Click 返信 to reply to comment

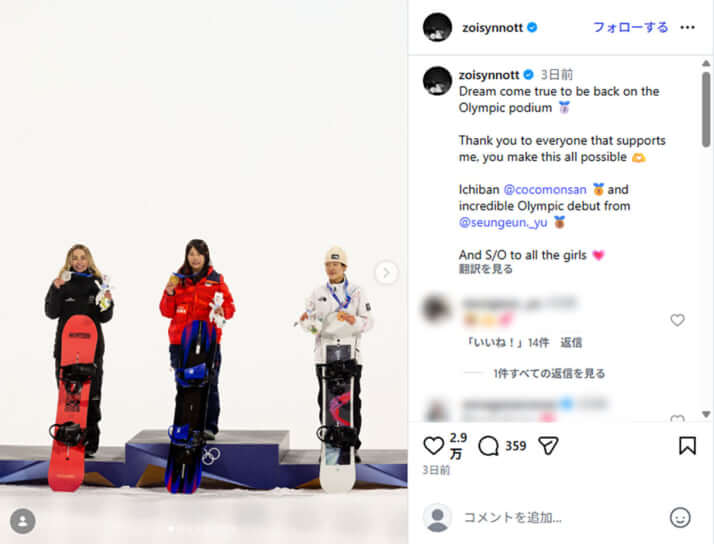(x=571, y=342)
